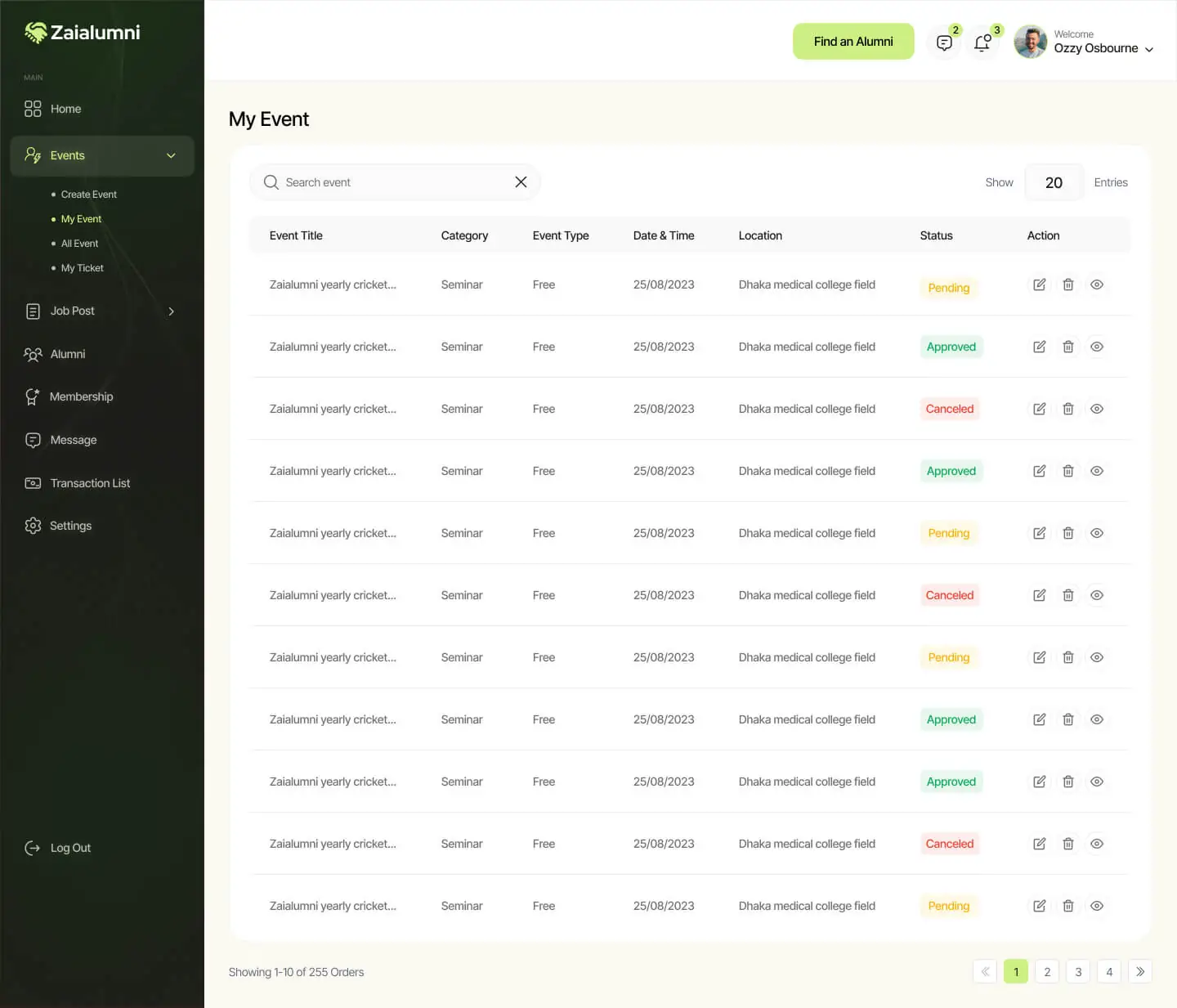Go to page 3 in pagination
Screen dimensions: 1177x1008
pos(1077,971)
